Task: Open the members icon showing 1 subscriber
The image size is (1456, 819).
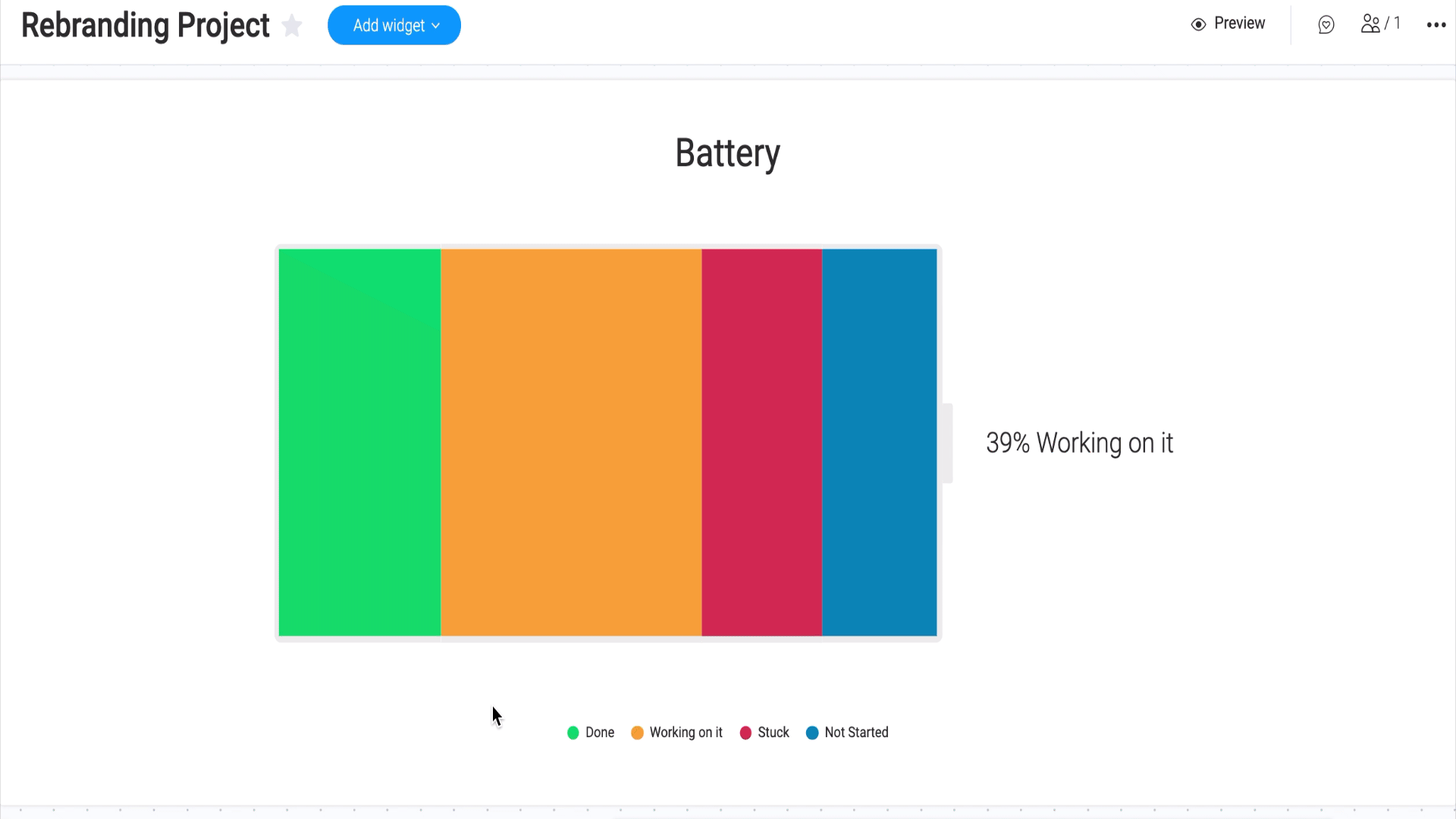Action: (x=1380, y=24)
